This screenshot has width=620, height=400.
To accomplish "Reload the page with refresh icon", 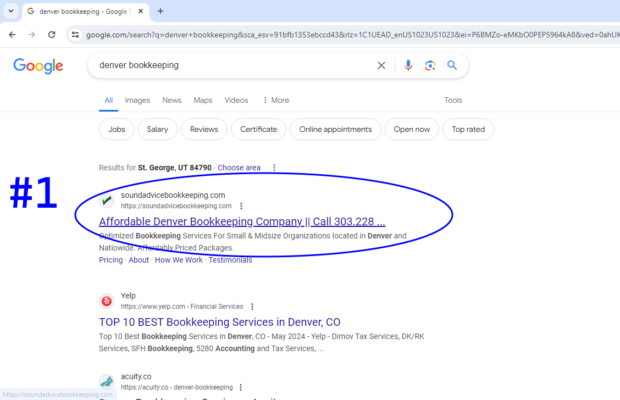I will tap(53, 34).
